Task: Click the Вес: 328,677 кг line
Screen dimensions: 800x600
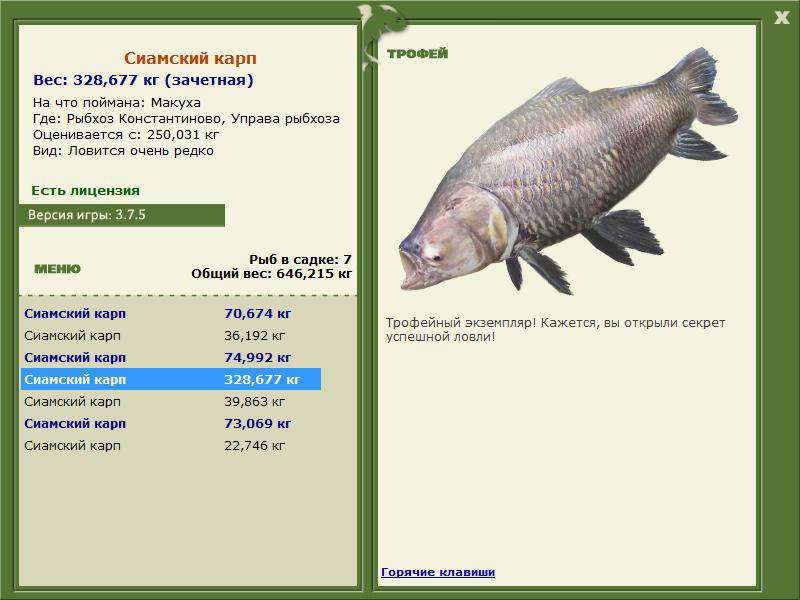Action: (x=143, y=80)
